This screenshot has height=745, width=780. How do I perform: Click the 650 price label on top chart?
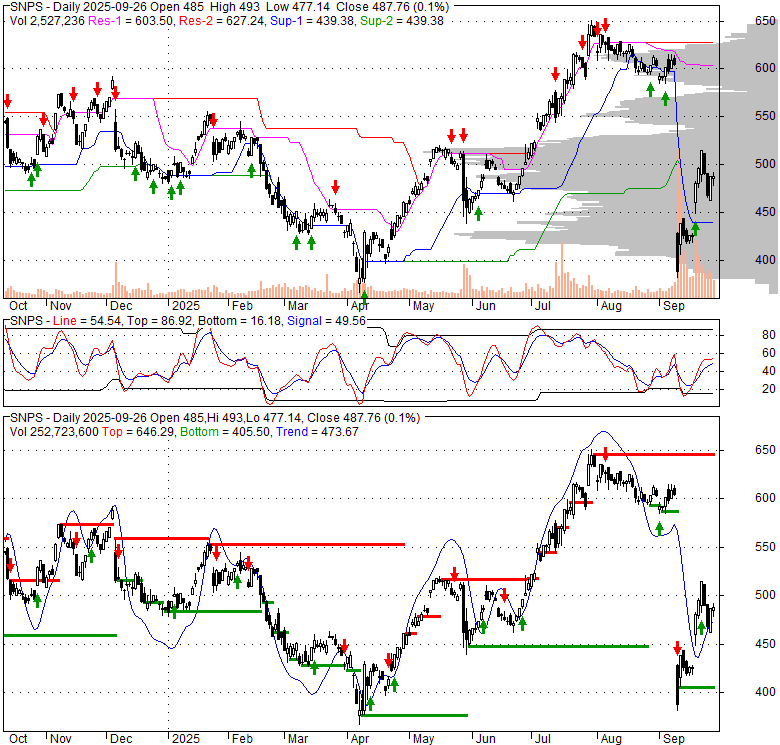coord(765,21)
